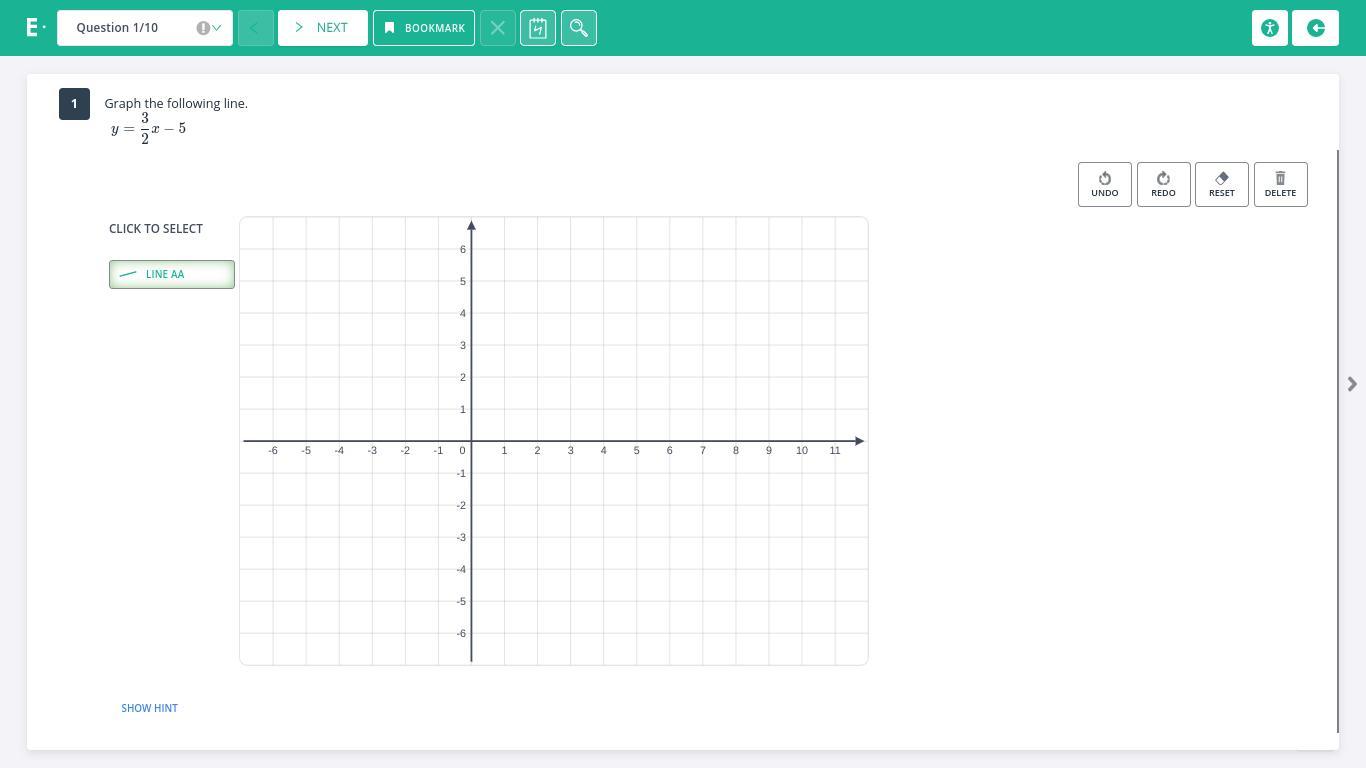Click the y-axis label -6
Viewport: 1366px width, 768px height.
461,634
